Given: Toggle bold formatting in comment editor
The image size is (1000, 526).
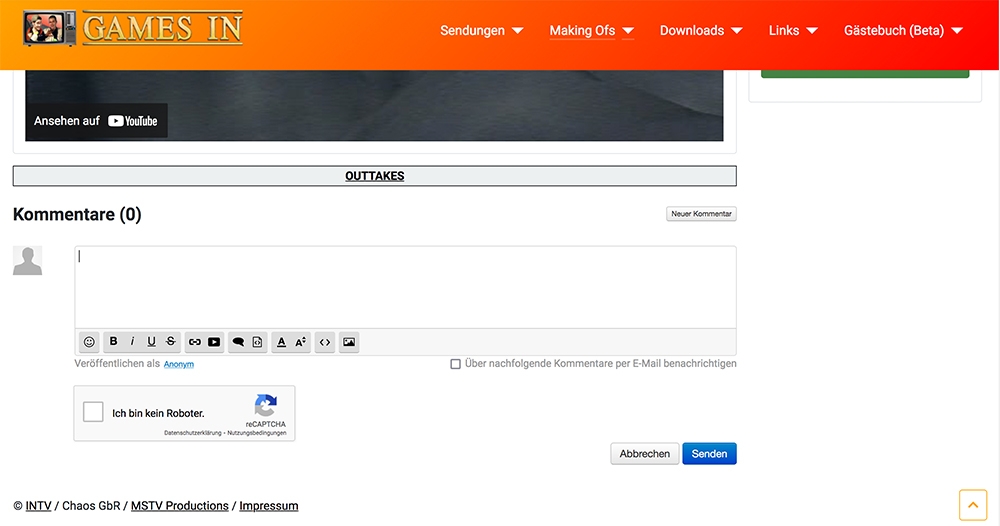Looking at the screenshot, I should click(x=113, y=342).
